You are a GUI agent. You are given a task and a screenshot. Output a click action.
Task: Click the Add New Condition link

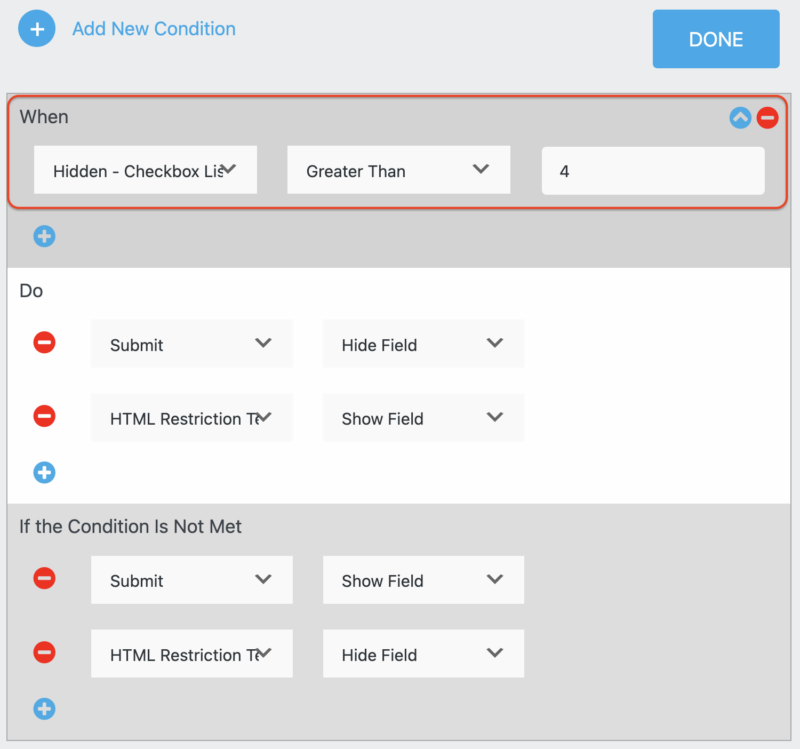(x=153, y=28)
